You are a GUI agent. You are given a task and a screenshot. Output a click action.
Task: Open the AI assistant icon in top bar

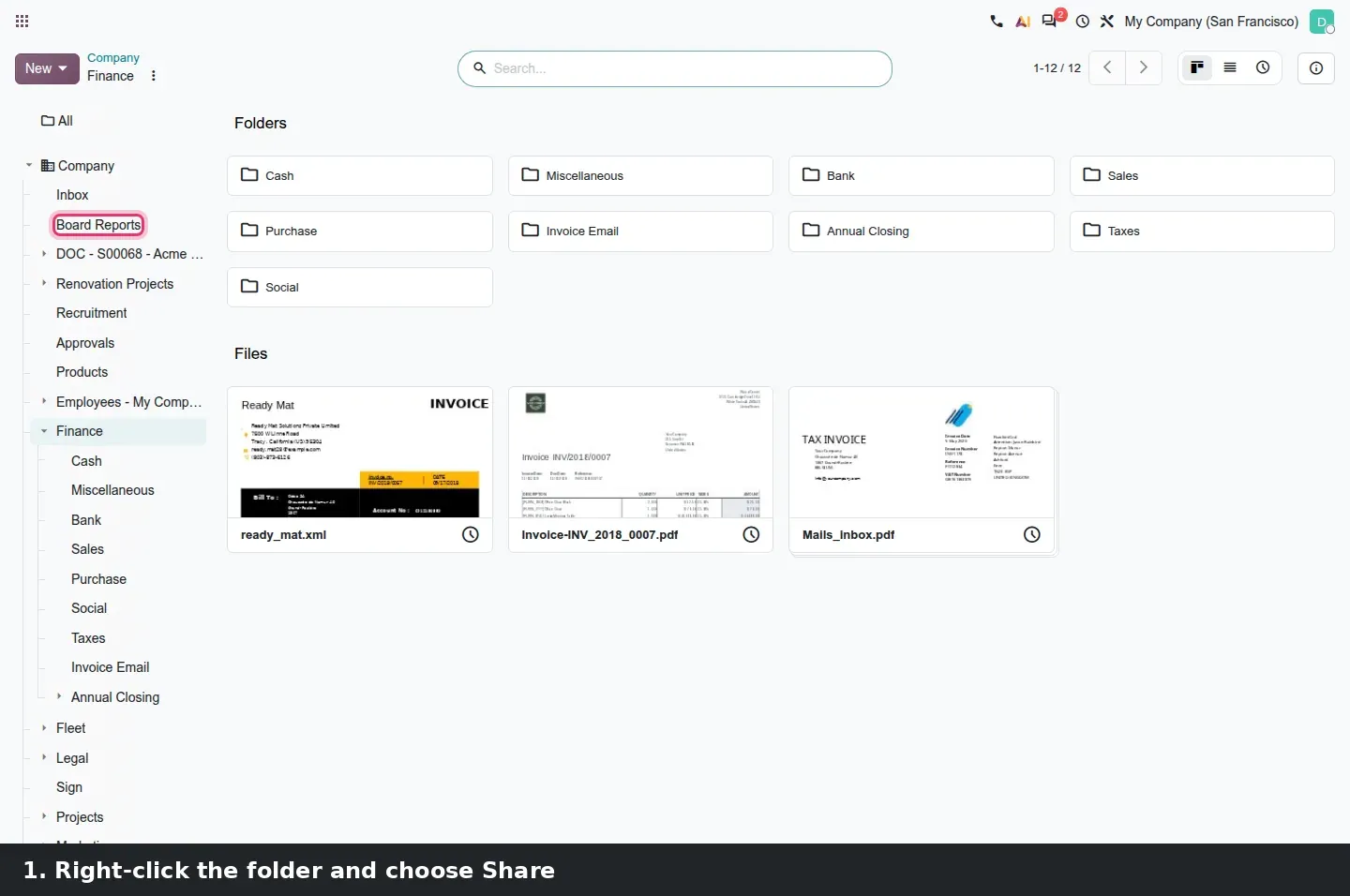coord(1023,21)
